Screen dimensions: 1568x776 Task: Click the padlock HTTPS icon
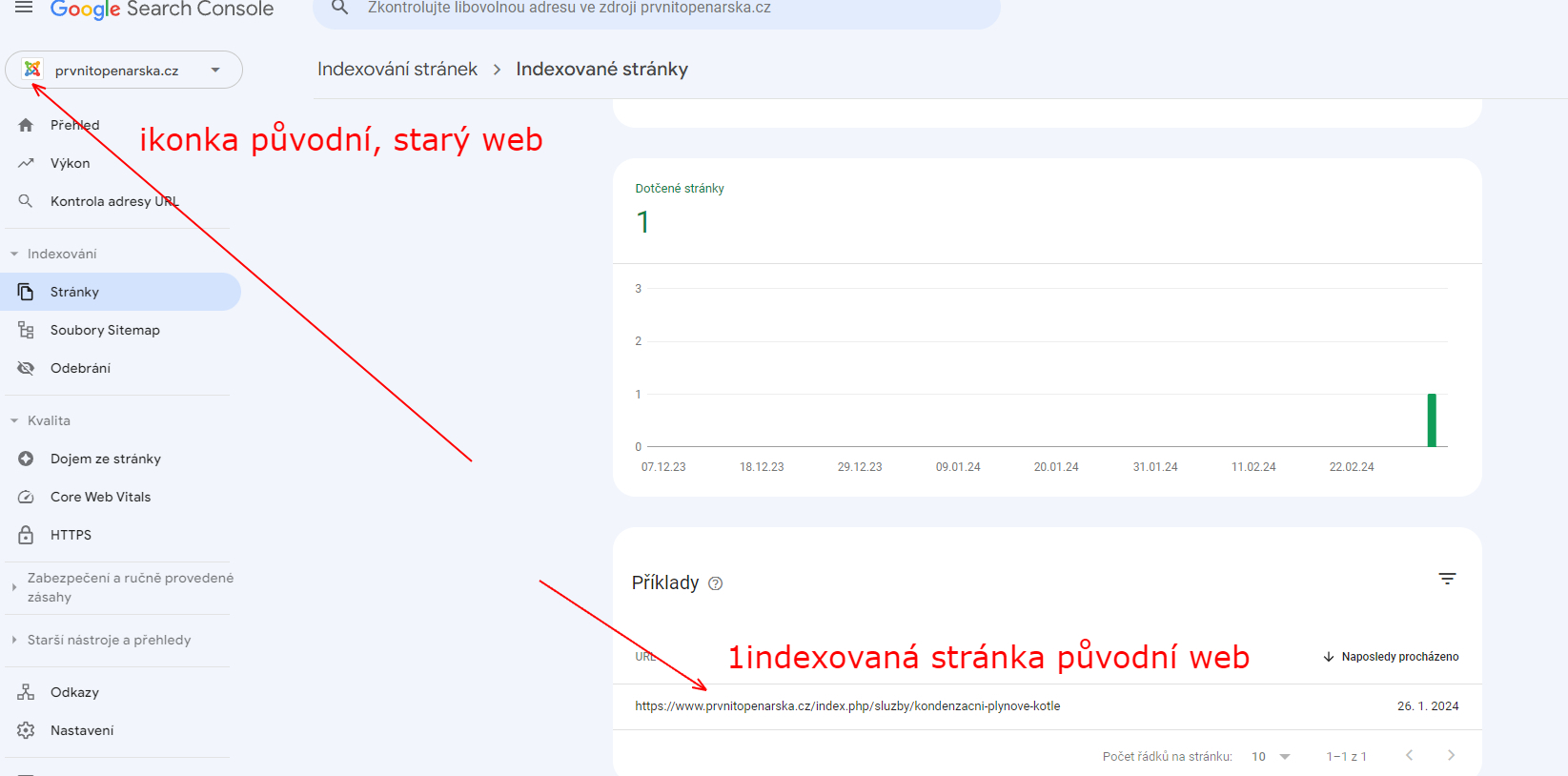[26, 535]
